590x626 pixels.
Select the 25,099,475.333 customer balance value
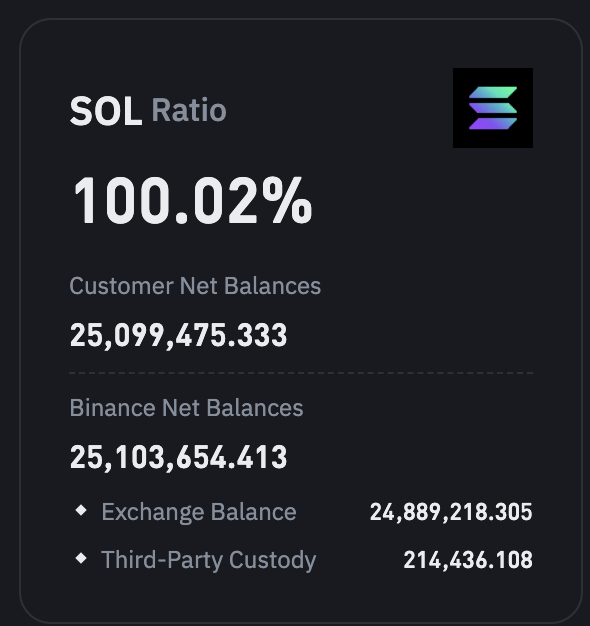(178, 335)
